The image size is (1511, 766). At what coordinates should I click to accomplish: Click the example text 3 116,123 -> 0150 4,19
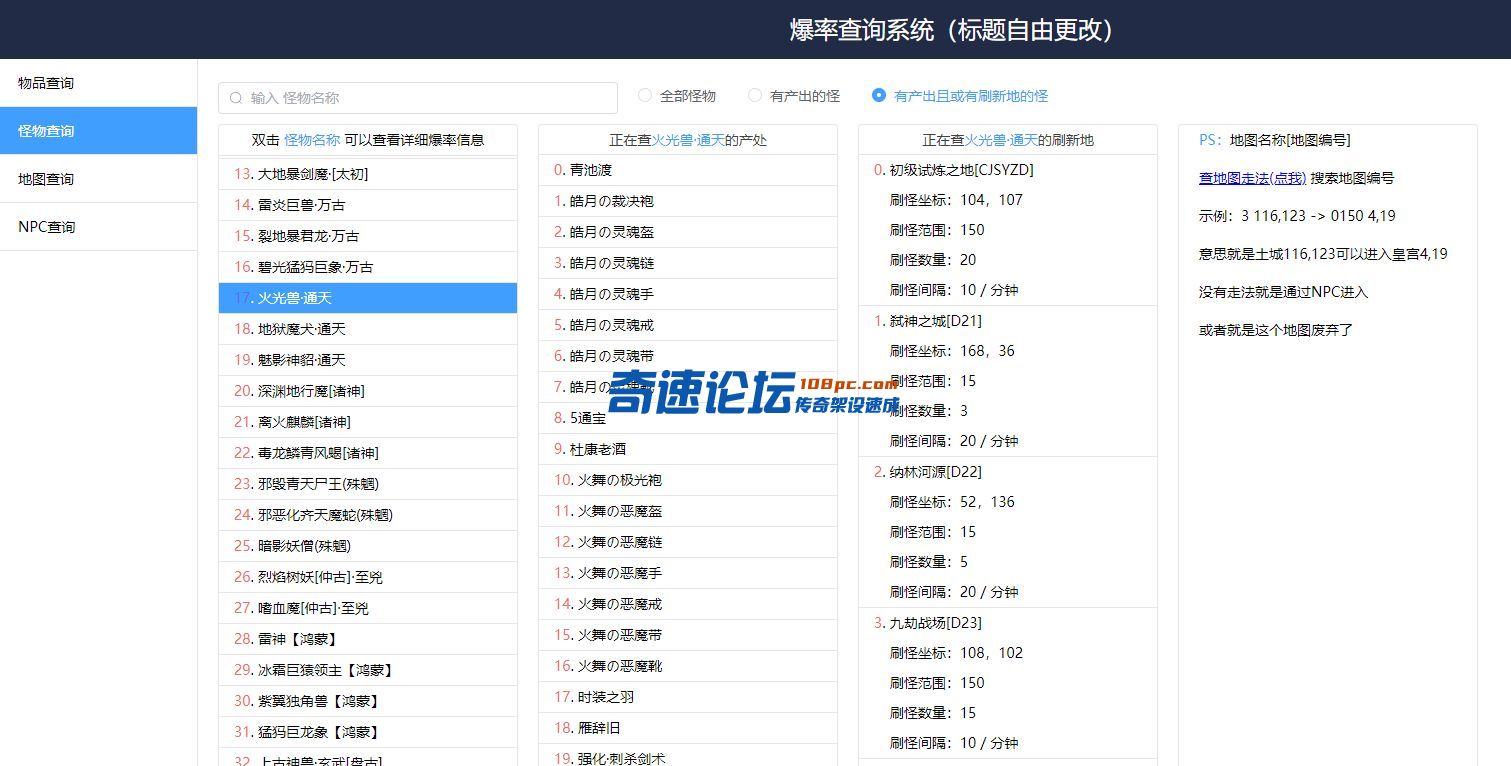[1318, 216]
